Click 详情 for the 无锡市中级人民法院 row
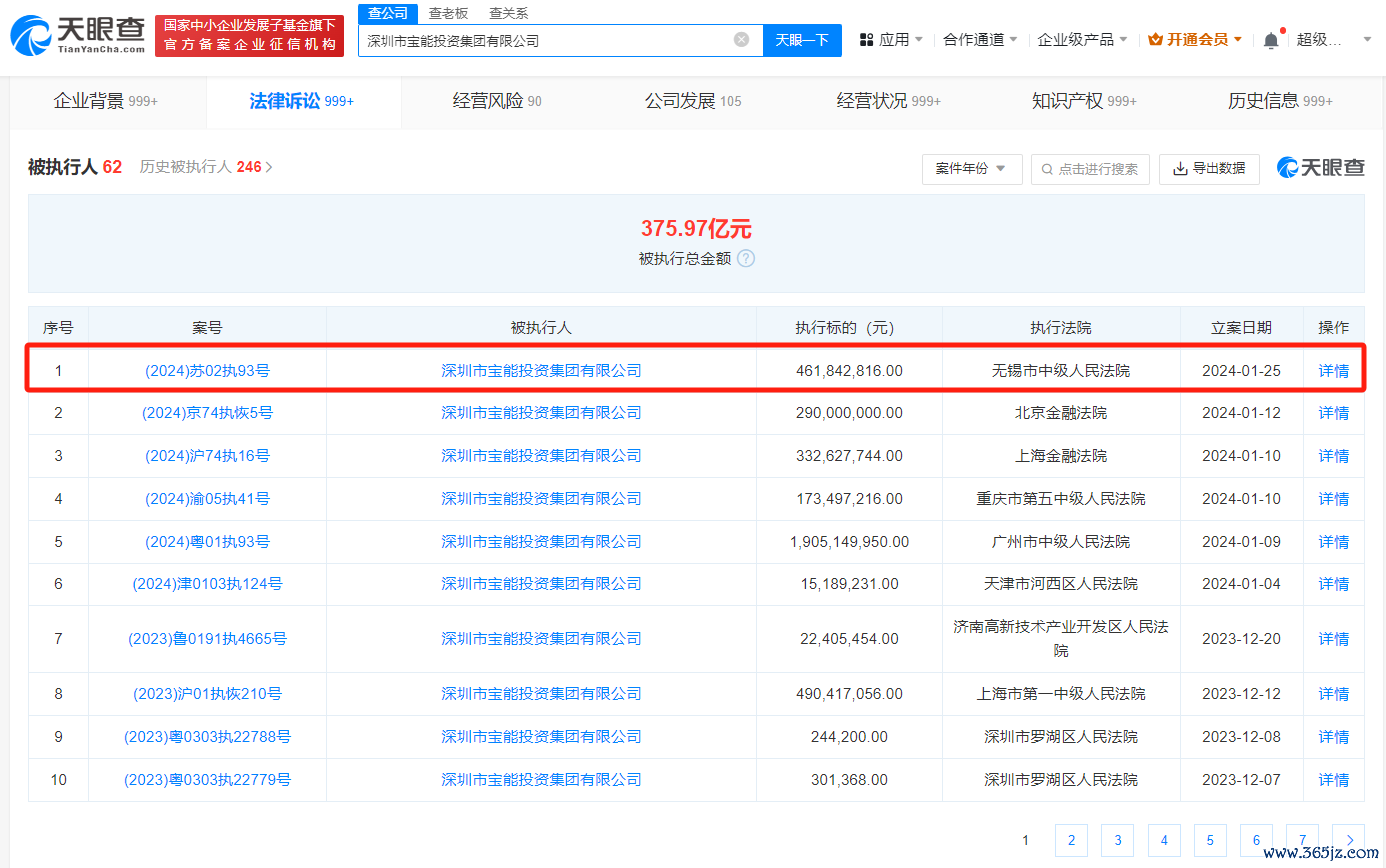 (1333, 371)
